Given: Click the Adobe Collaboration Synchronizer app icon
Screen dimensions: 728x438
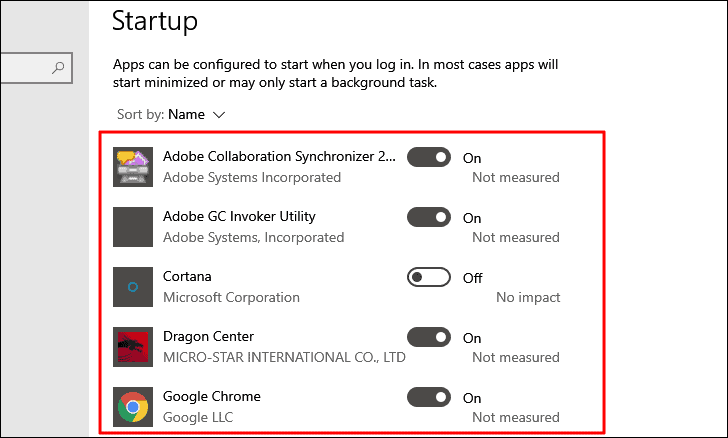Looking at the screenshot, I should [133, 167].
